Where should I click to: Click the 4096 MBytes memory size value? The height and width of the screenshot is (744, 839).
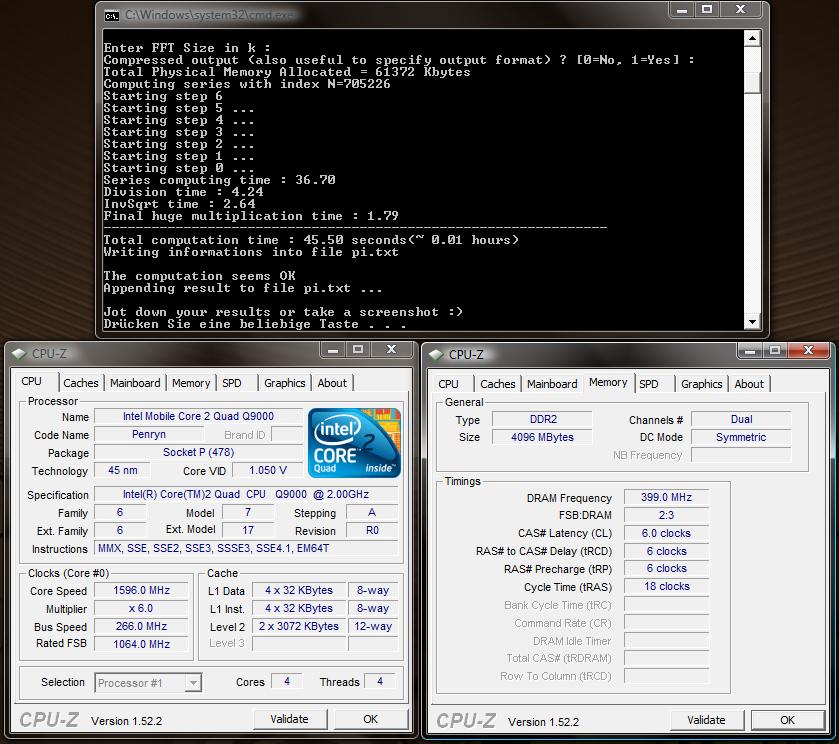pyautogui.click(x=543, y=437)
